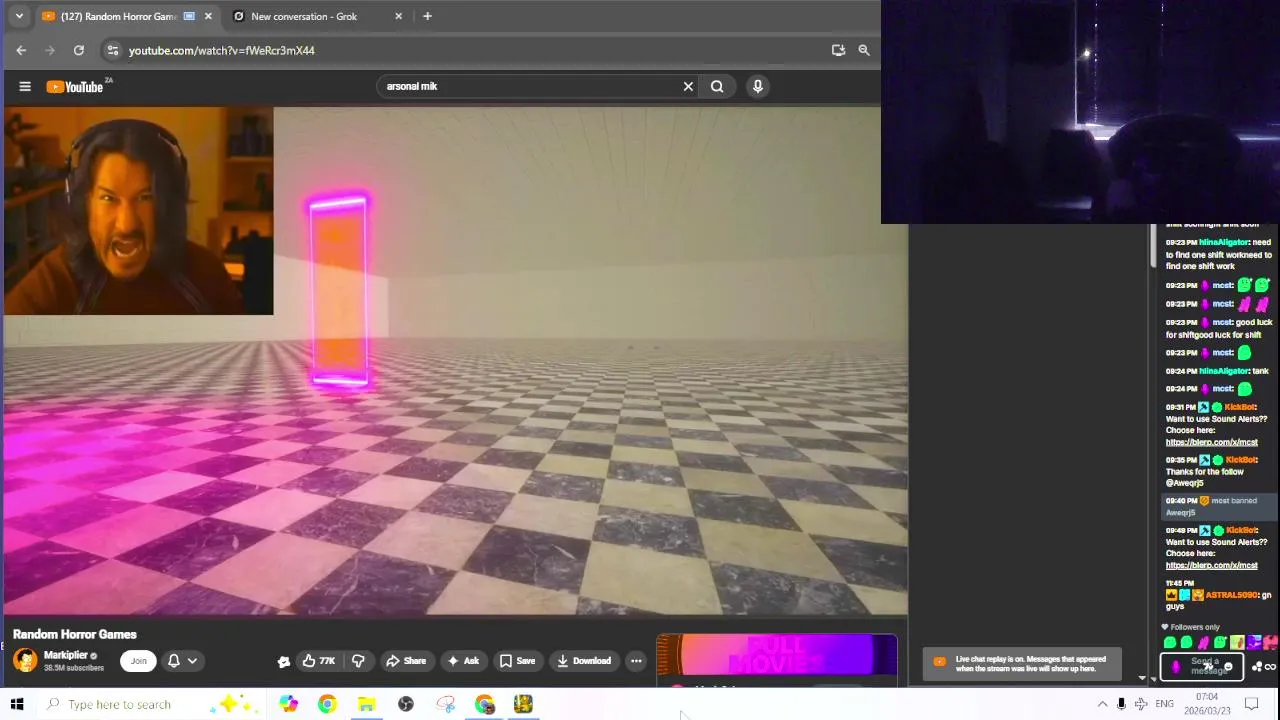1280x720 pixels.
Task: Open a new browser tab
Action: [427, 16]
